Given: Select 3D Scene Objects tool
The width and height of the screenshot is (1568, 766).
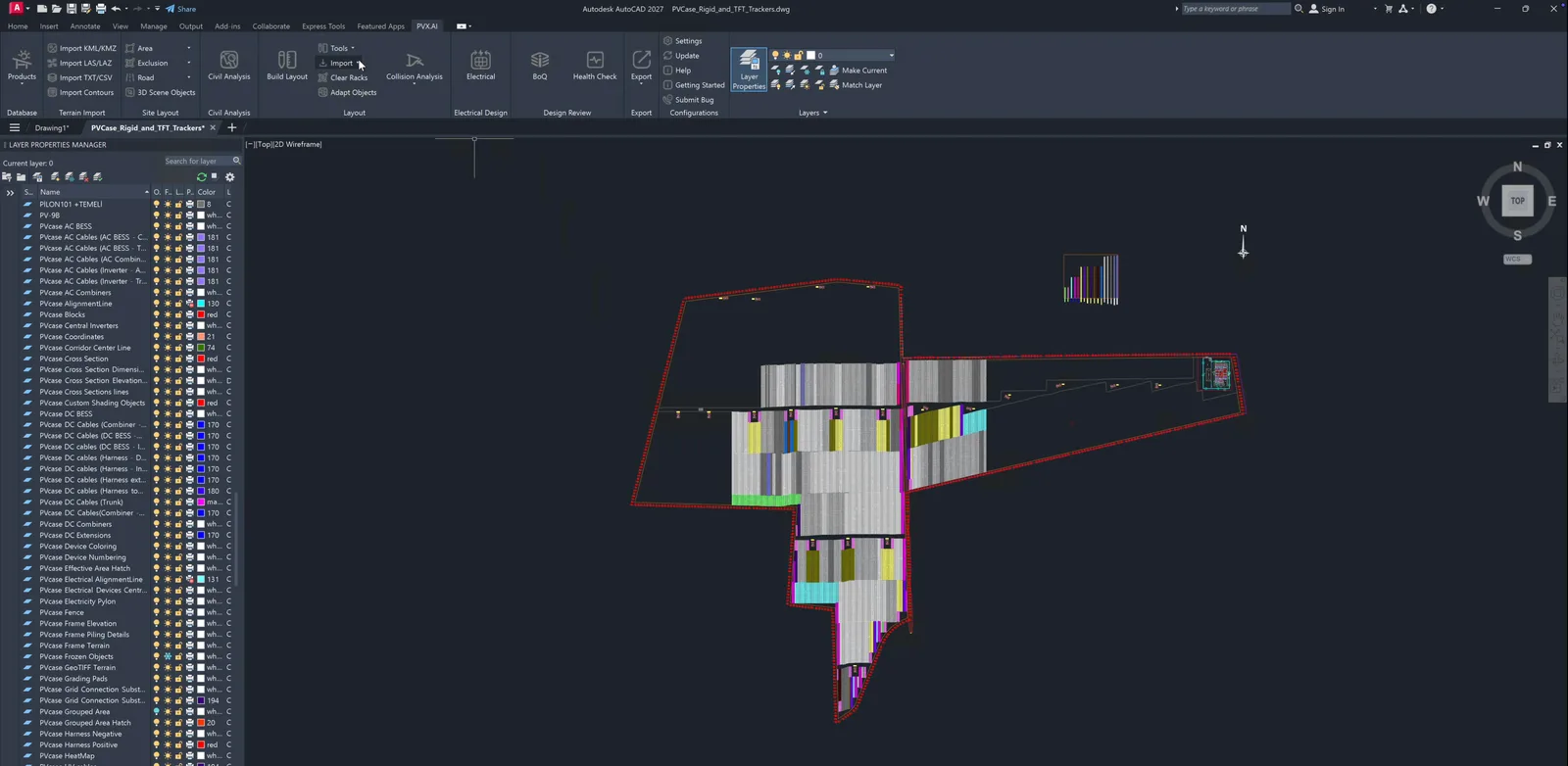Looking at the screenshot, I should tap(160, 92).
